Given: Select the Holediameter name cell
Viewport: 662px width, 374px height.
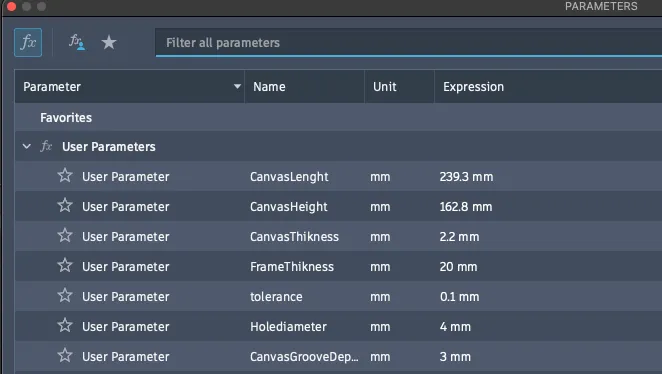Looking at the screenshot, I should 288,326.
